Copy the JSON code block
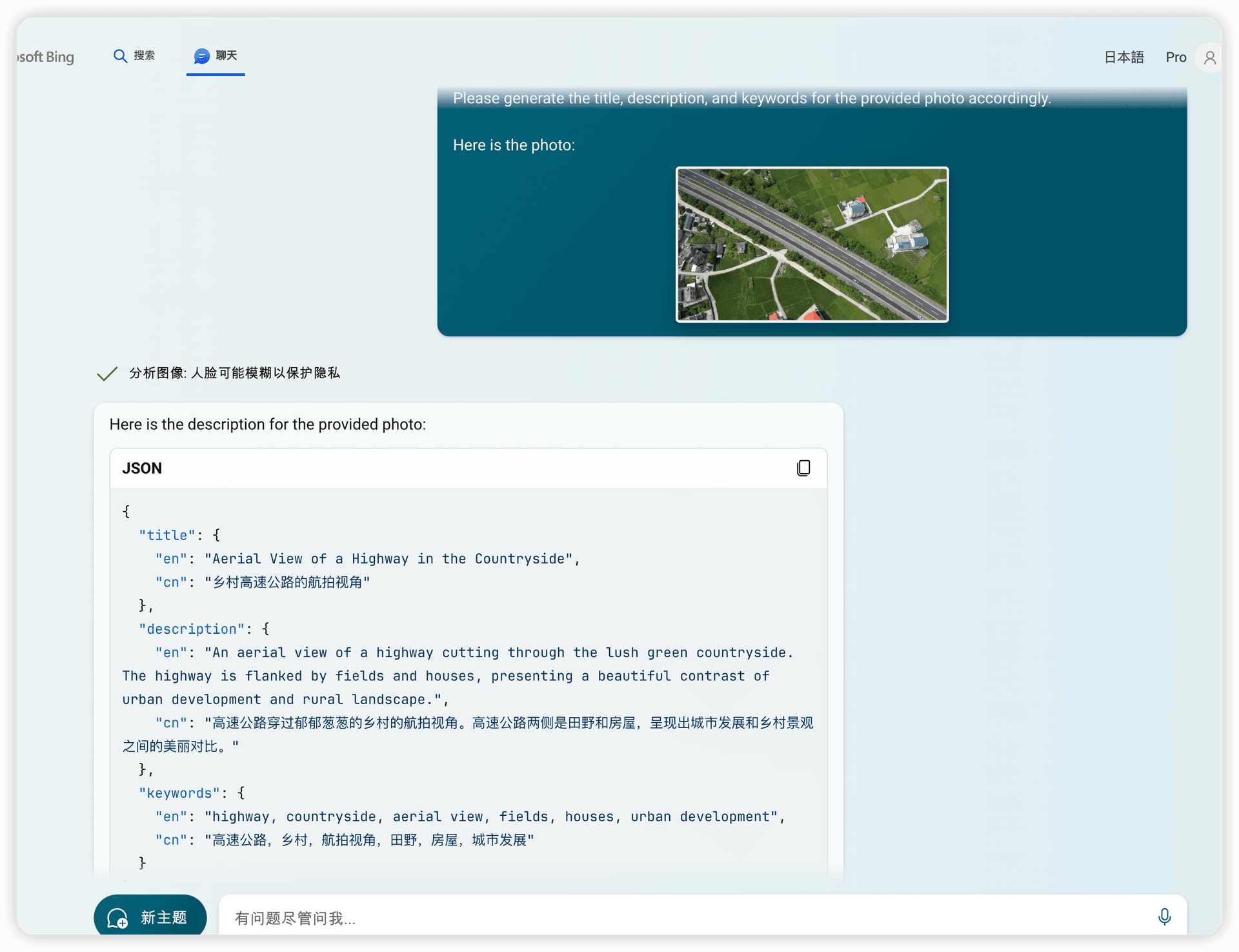 point(803,468)
